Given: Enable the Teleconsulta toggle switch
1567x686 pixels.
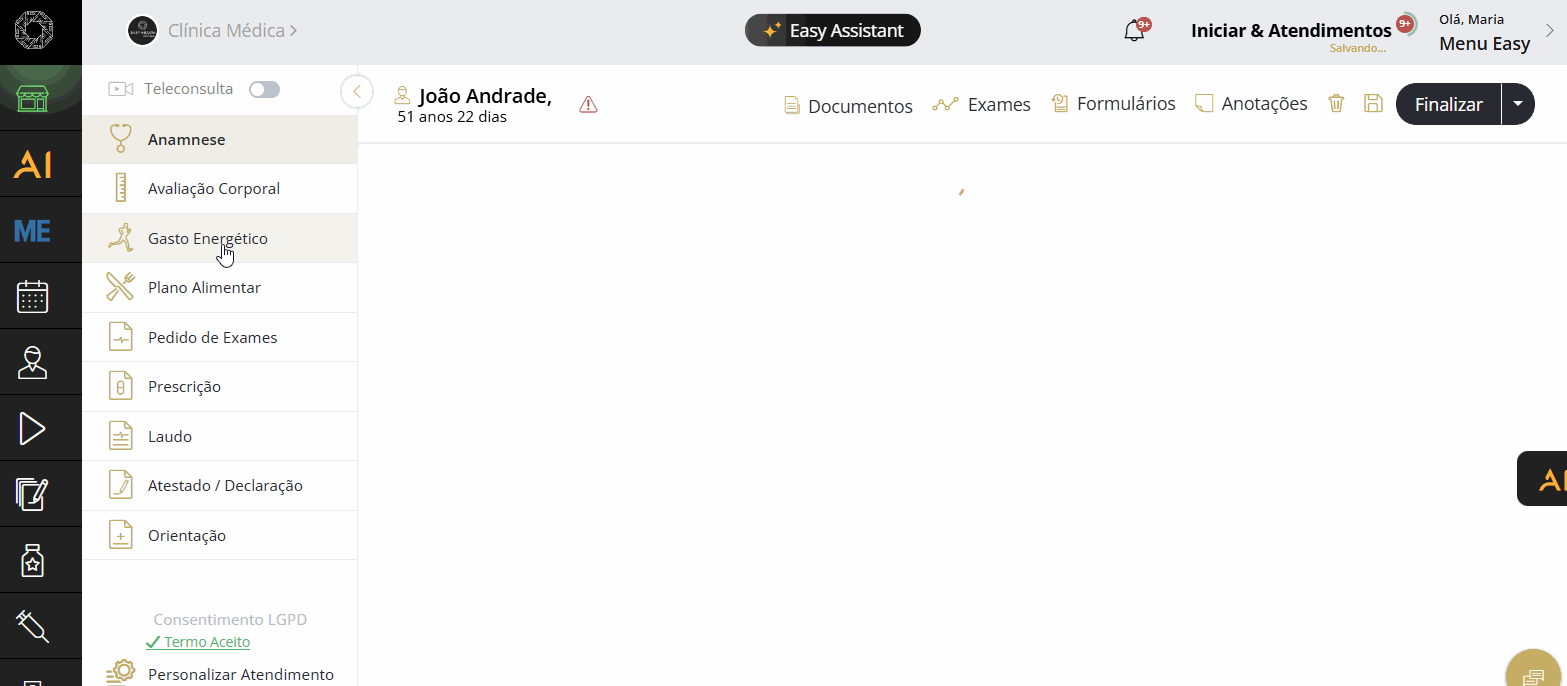Looking at the screenshot, I should click(264, 89).
